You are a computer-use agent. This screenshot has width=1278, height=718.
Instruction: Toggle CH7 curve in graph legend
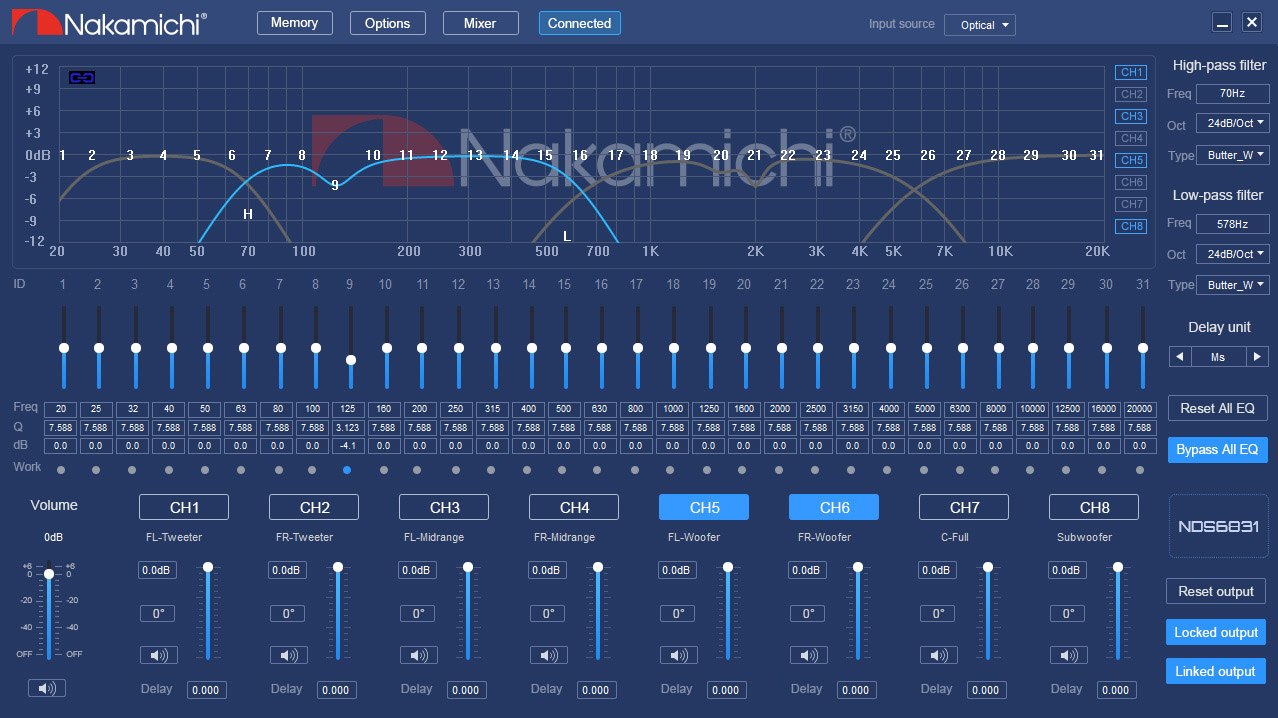click(1131, 204)
